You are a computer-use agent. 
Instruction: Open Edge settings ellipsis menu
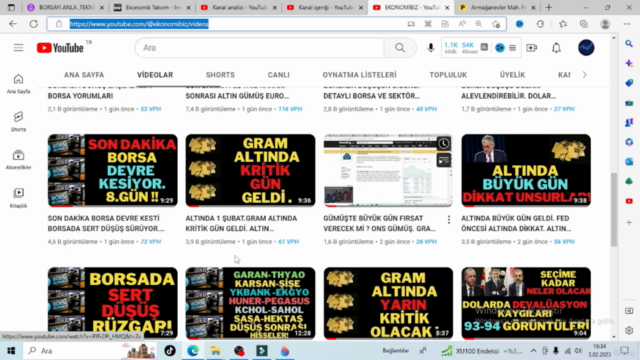[627, 24]
